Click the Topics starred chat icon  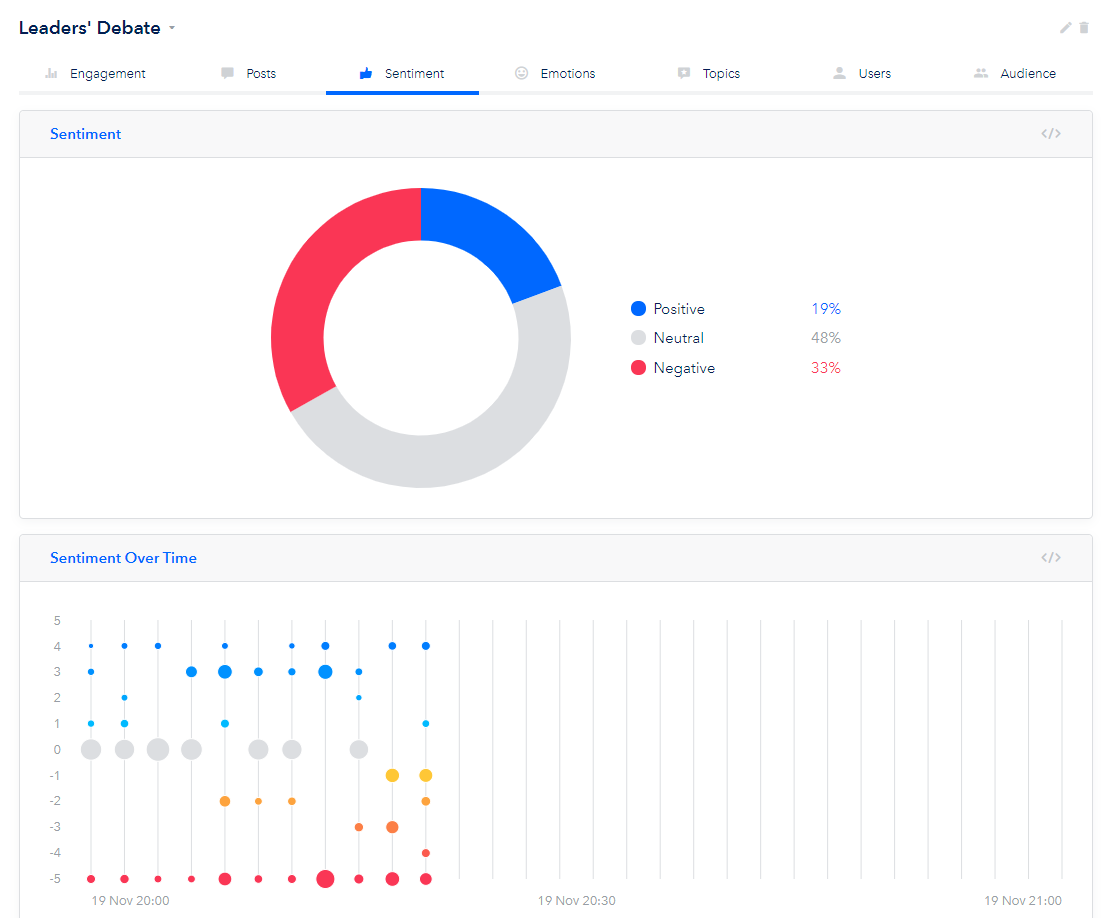(x=684, y=73)
